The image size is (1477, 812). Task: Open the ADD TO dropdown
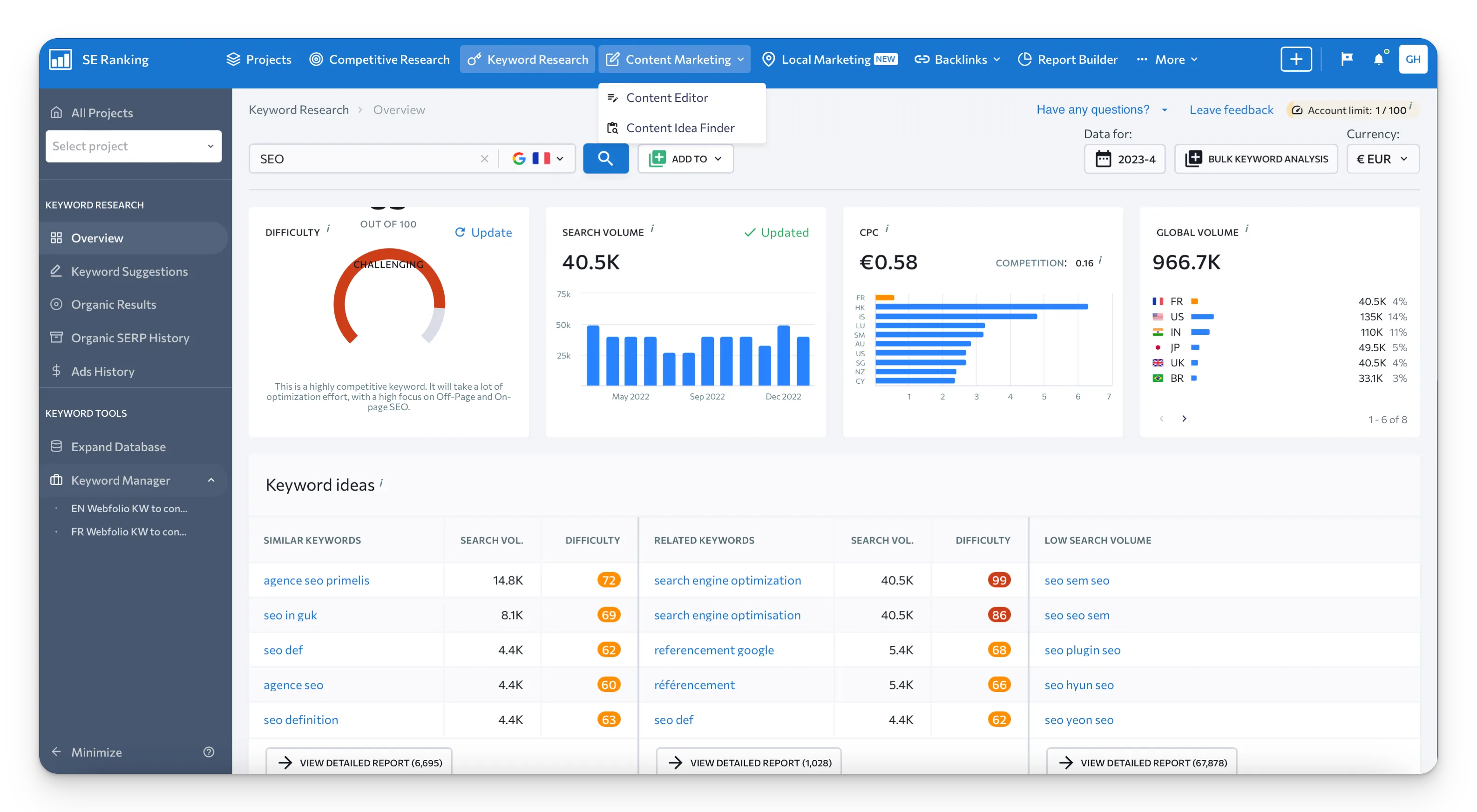click(685, 159)
